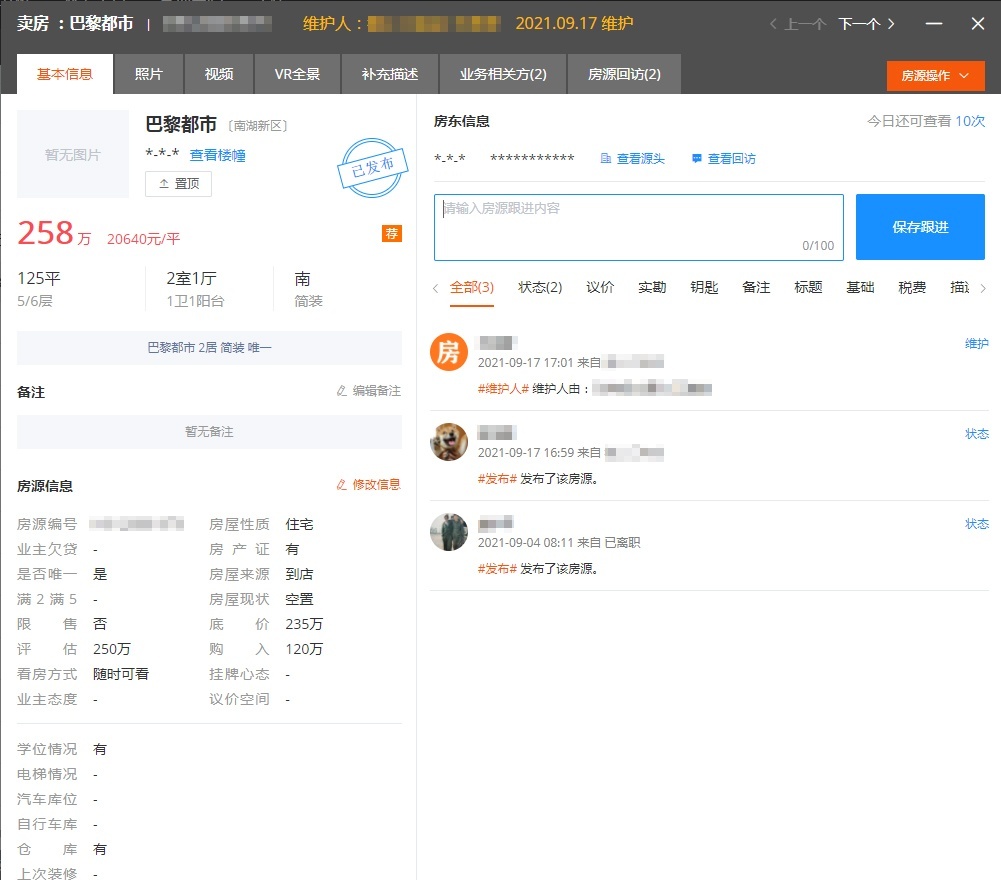
Task: Click the orange 荐 recommend badge icon
Action: pos(391,234)
